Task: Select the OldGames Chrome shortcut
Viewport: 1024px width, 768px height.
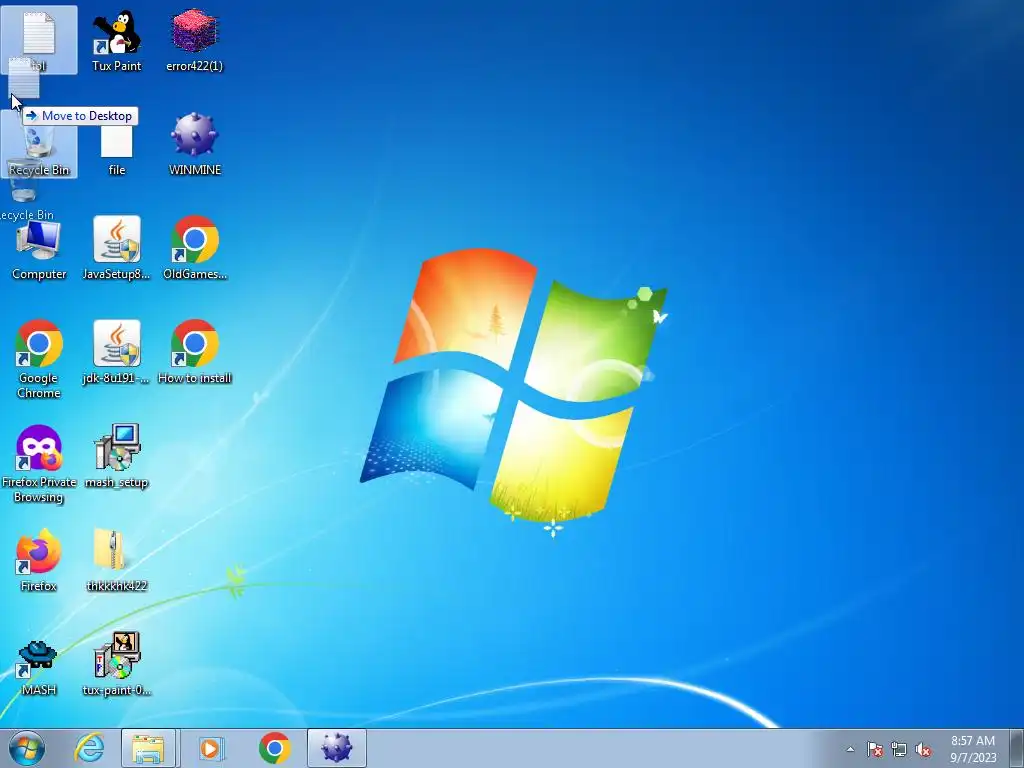Action: tap(194, 249)
